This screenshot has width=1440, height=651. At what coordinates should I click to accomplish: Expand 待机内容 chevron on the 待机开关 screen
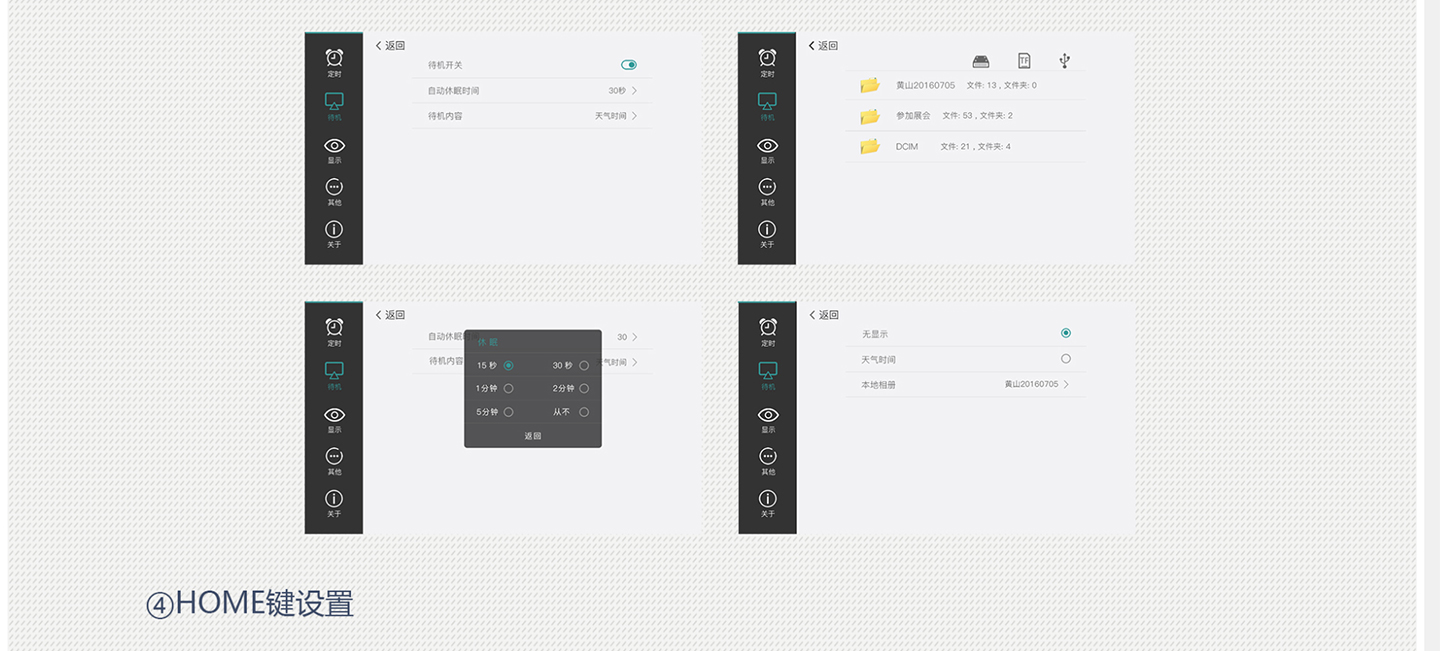[634, 116]
